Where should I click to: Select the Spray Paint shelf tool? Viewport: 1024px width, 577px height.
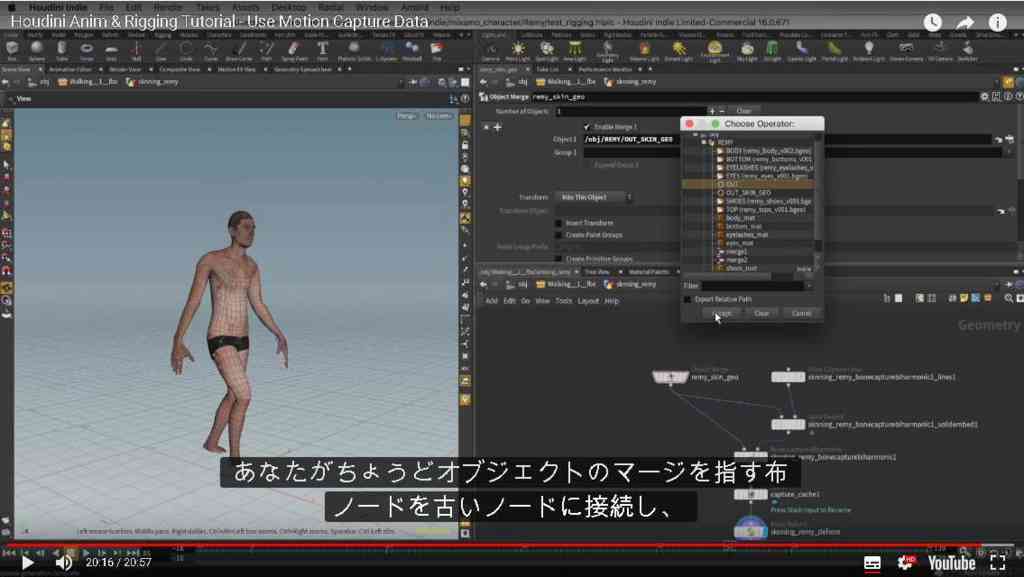tap(294, 50)
